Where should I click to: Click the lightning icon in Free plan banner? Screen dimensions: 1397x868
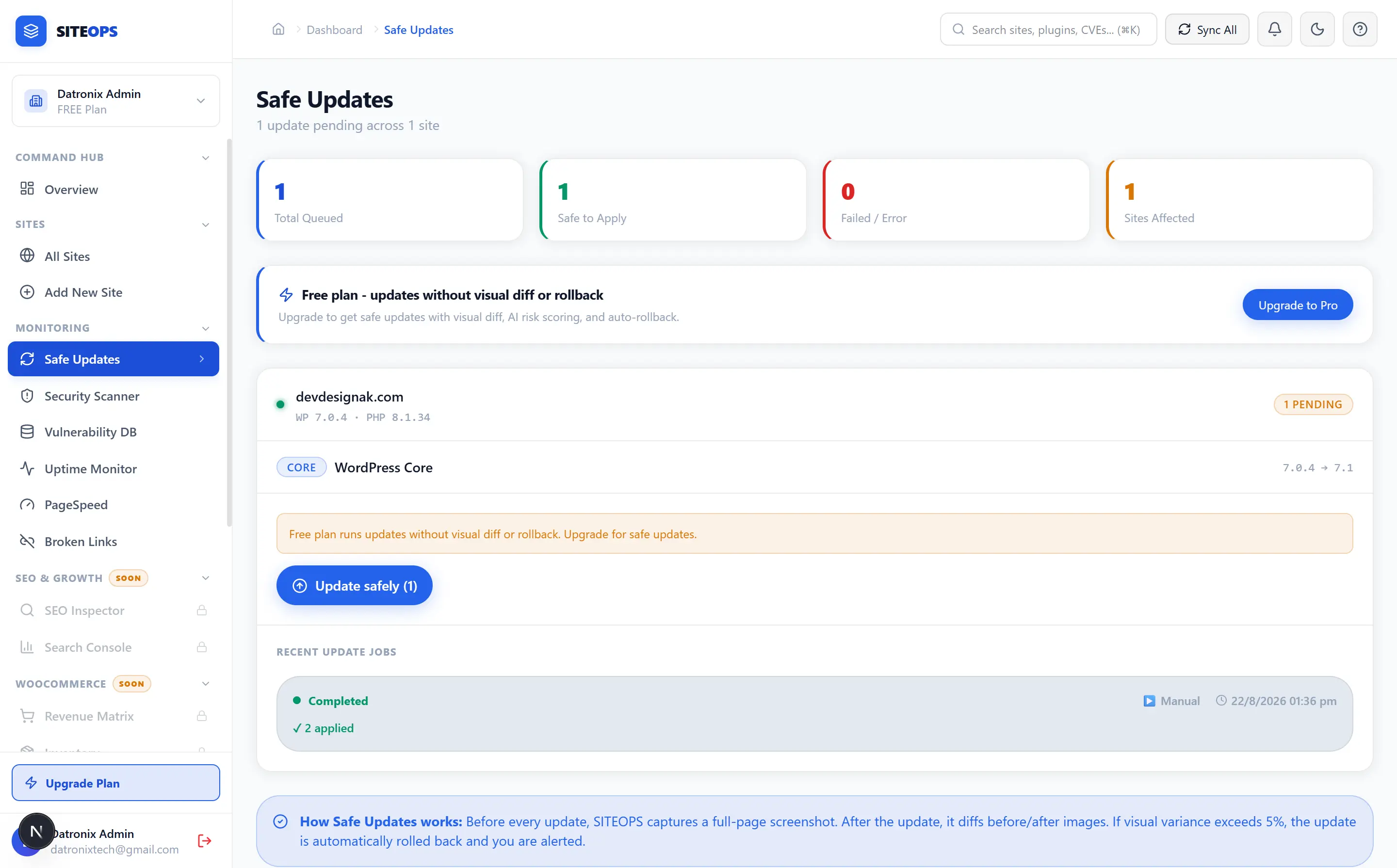click(x=286, y=295)
